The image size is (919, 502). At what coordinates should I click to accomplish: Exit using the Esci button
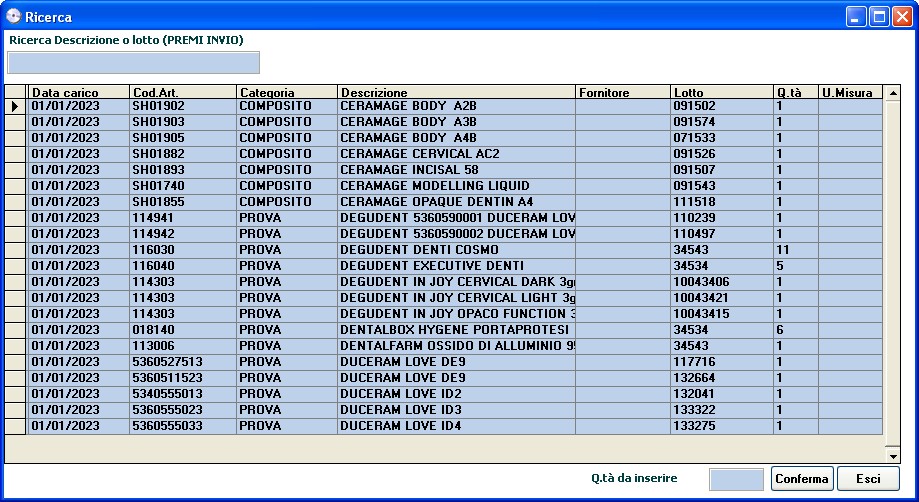(x=868, y=479)
